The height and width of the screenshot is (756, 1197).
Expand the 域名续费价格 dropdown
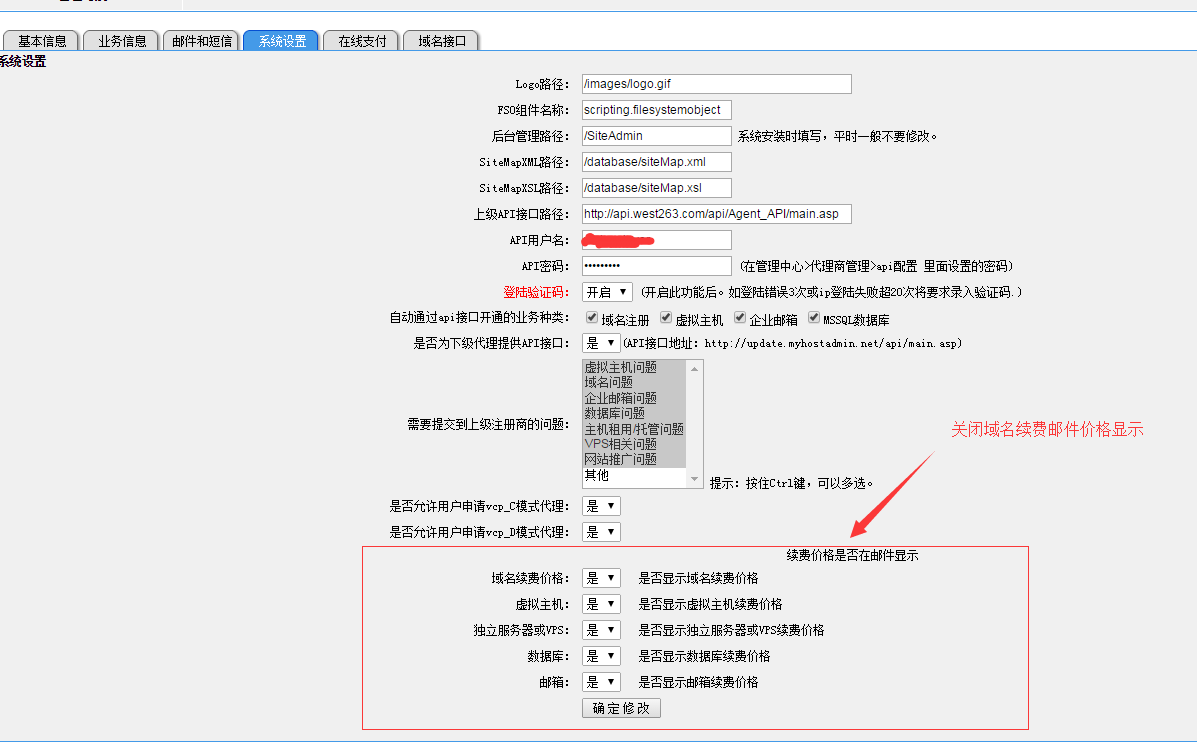tap(601, 578)
